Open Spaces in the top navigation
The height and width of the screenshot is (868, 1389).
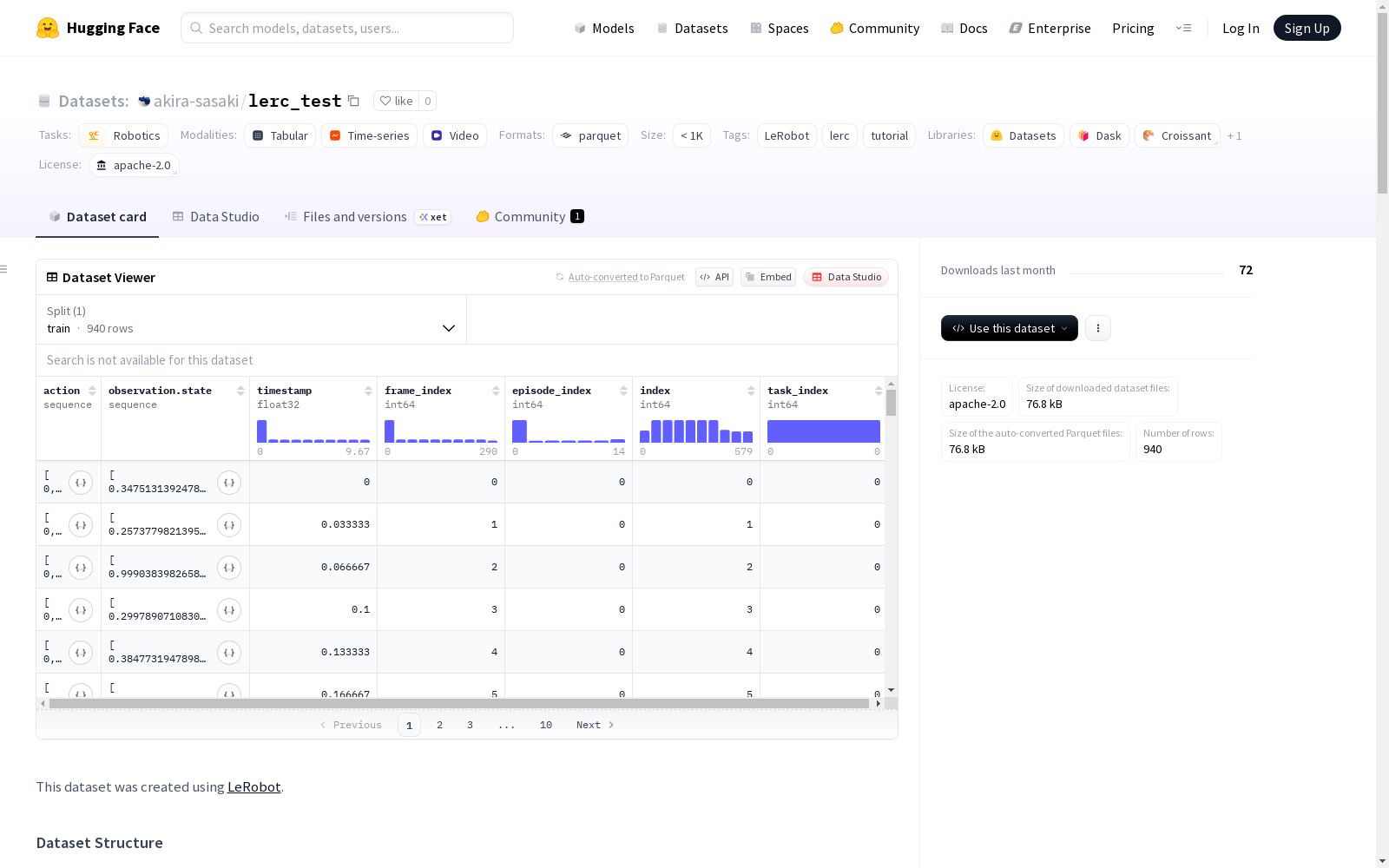779,28
